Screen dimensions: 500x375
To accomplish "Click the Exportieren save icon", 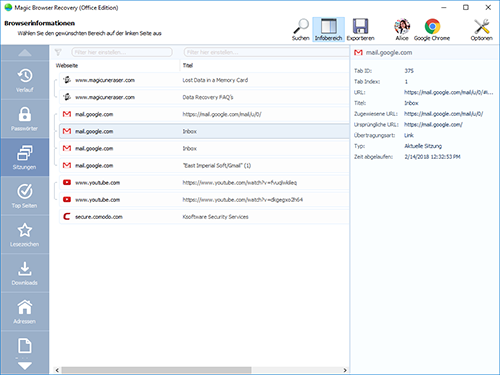I will coord(360,30).
